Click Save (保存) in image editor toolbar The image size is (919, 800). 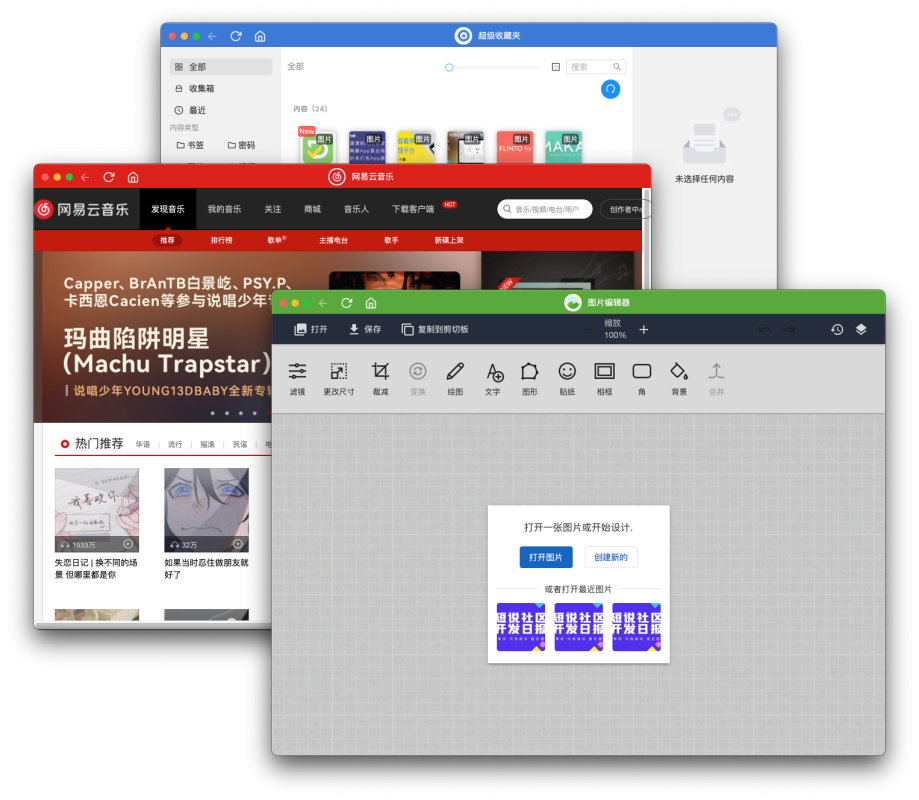[x=365, y=329]
